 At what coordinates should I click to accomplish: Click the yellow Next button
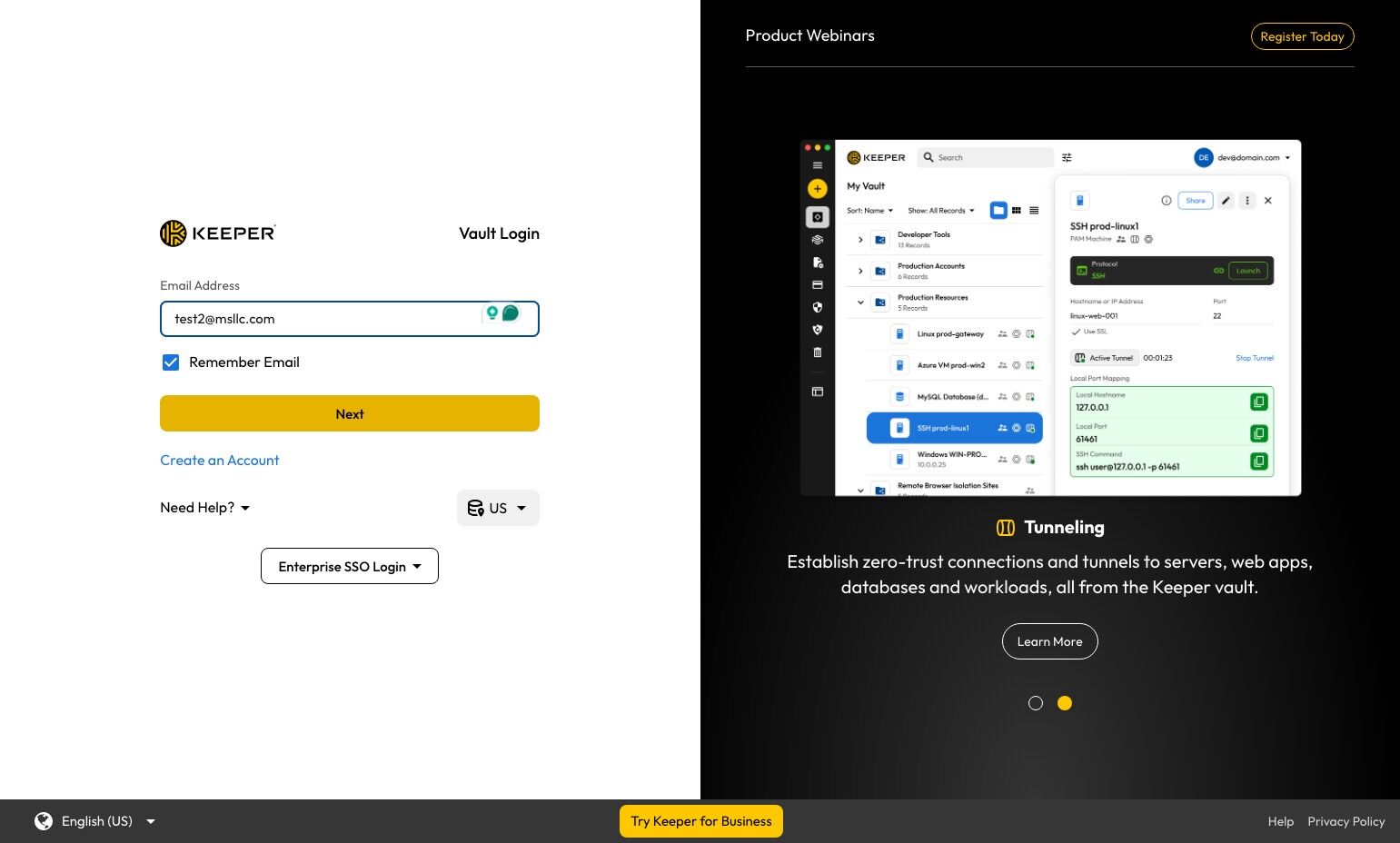350,413
